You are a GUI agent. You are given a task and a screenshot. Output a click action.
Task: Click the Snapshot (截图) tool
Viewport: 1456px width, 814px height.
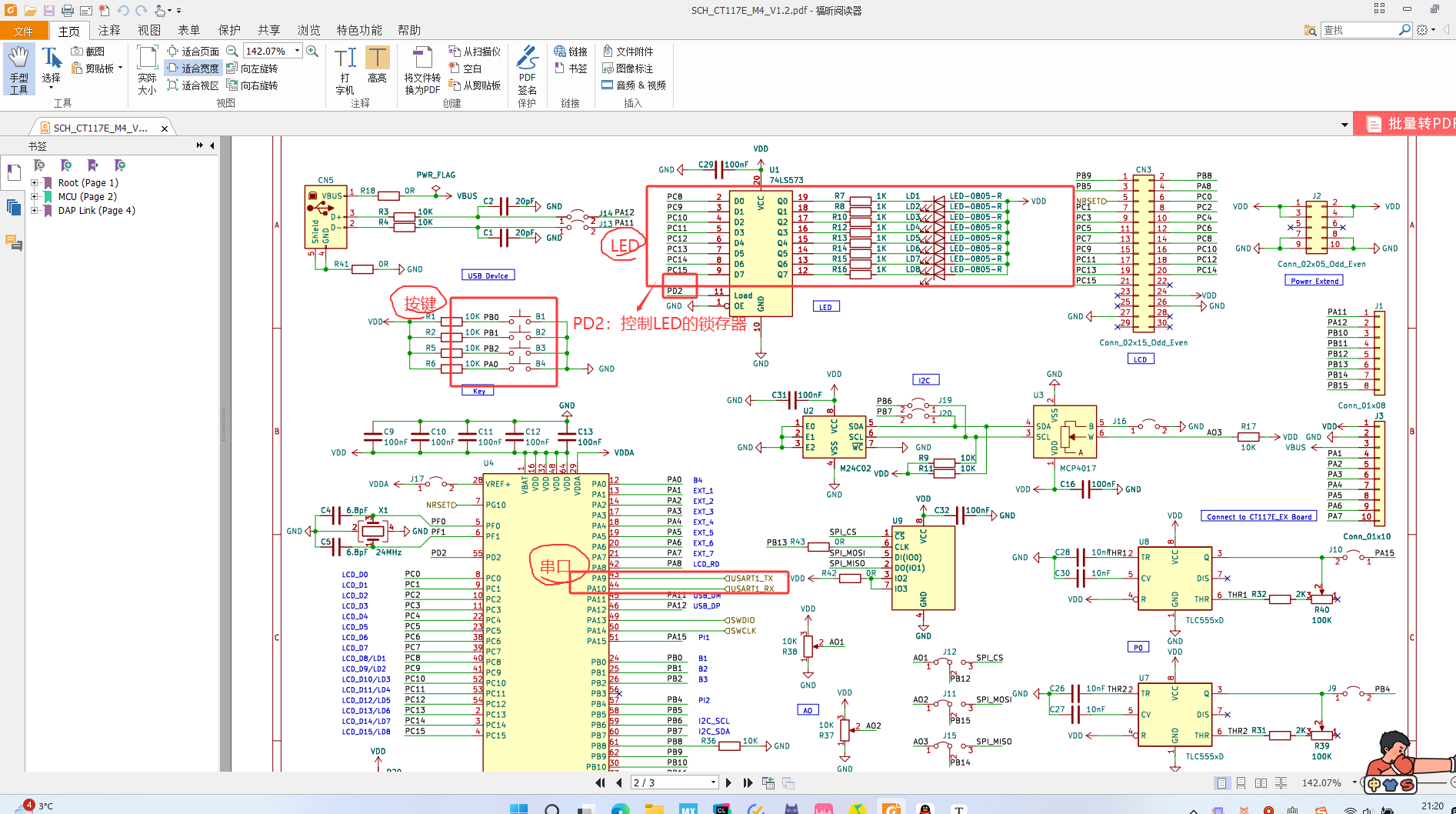(88, 51)
